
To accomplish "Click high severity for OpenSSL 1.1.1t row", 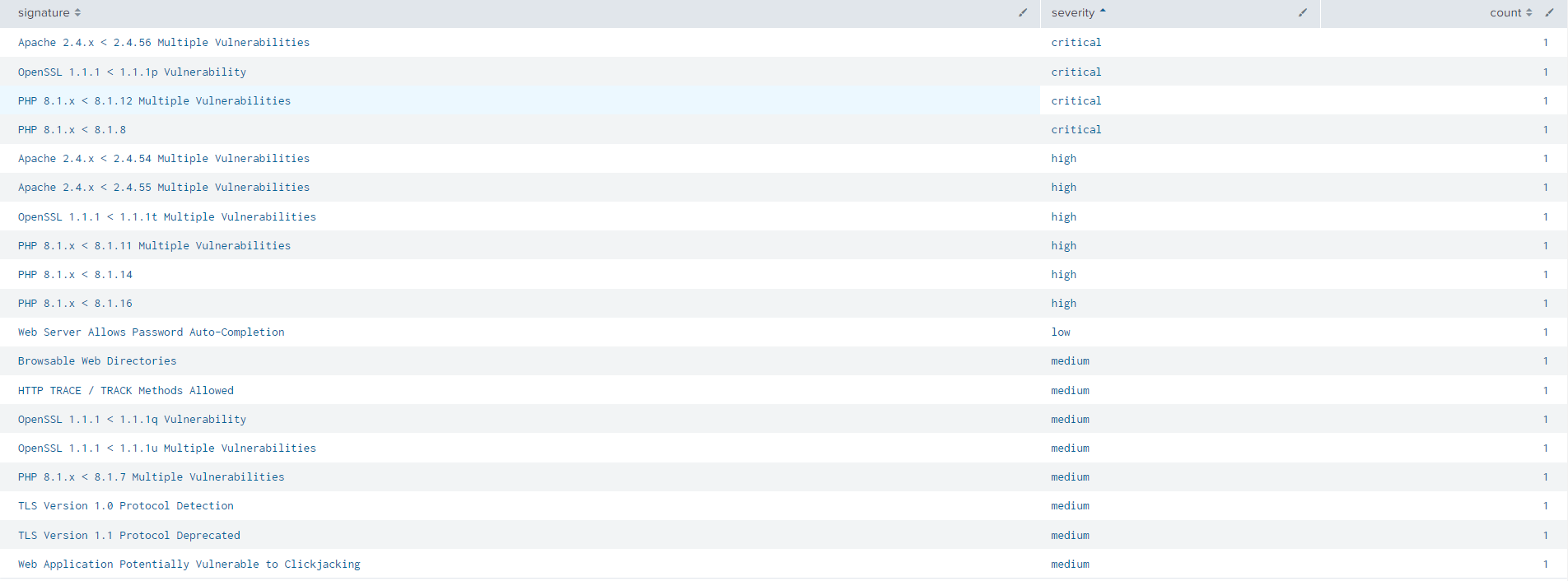I will [x=1064, y=217].
